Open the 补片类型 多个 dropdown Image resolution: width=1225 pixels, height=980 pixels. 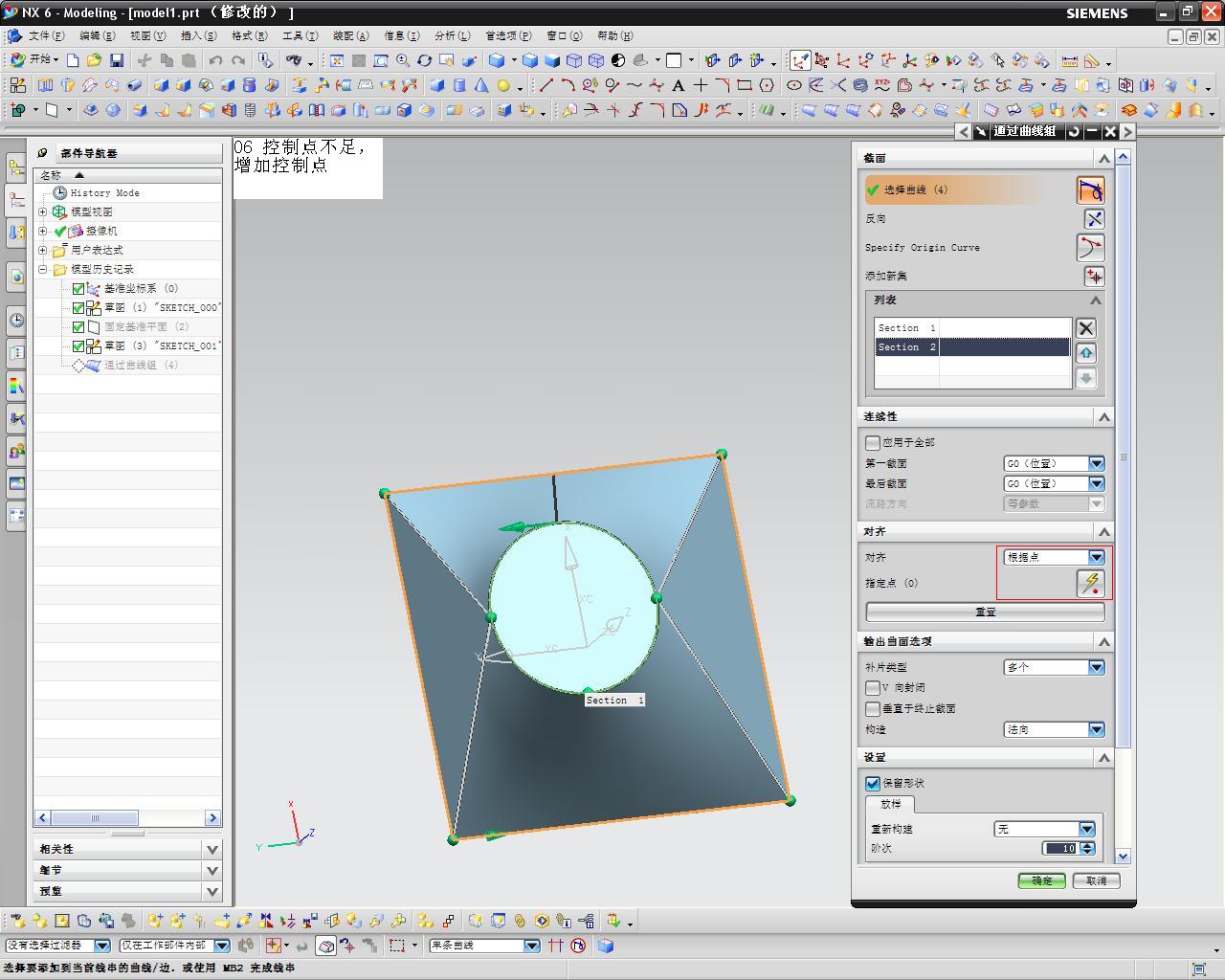1054,667
